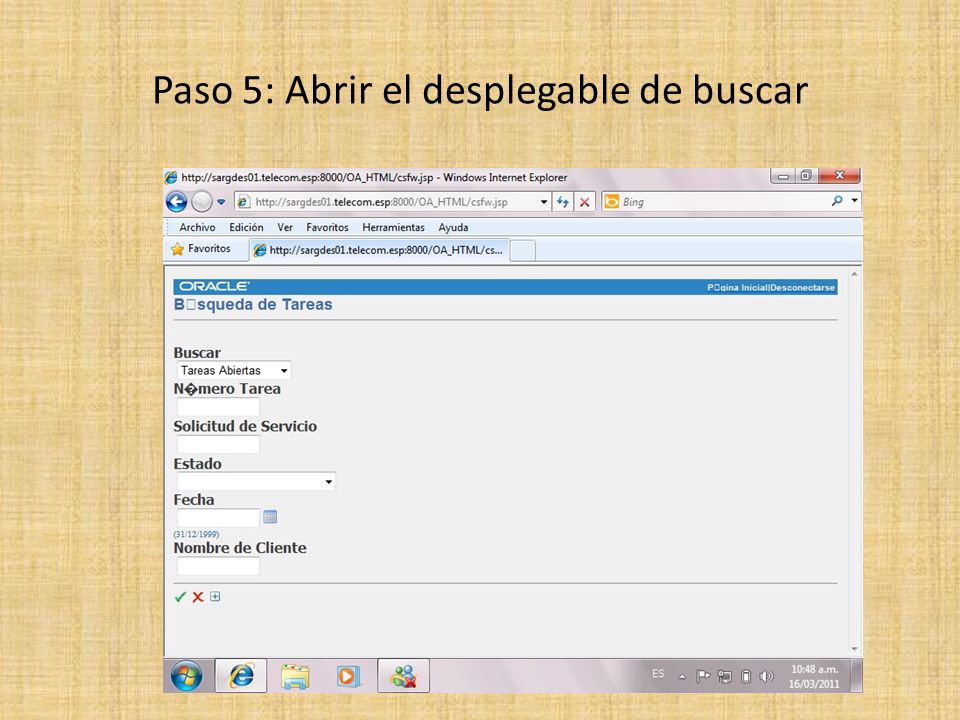Click the page scrollbar up arrow
Screen dimensions: 960x720
click(854, 274)
